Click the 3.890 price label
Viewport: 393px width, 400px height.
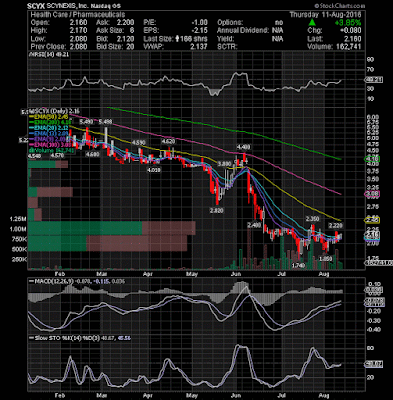pyautogui.click(x=224, y=164)
